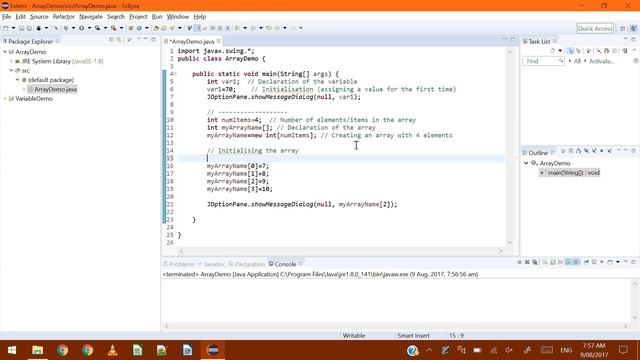Click the ENG language indicator in the taskbar
The height and width of the screenshot is (360, 640).
[566, 350]
